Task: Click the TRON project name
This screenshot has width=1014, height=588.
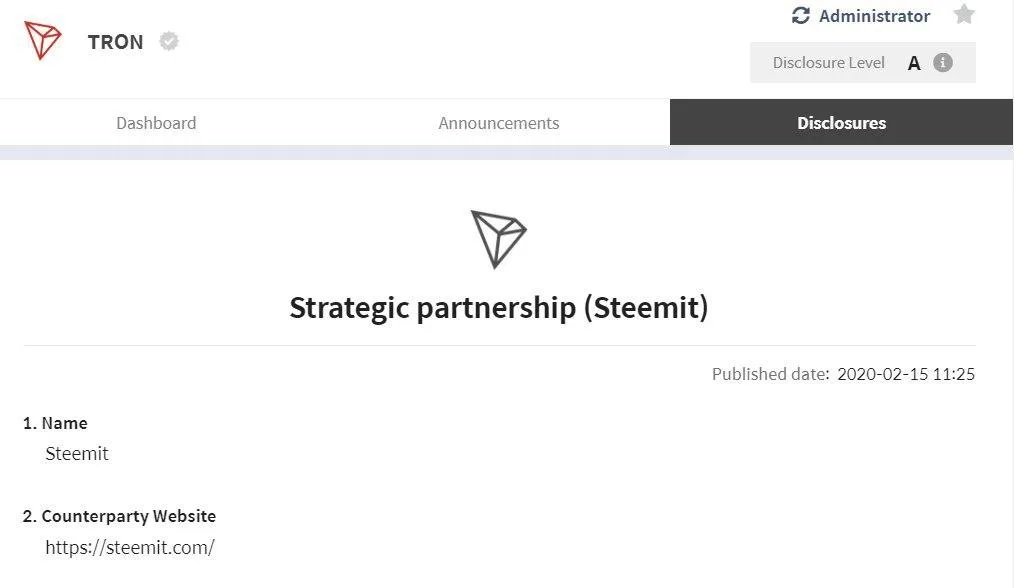Action: click(x=115, y=42)
